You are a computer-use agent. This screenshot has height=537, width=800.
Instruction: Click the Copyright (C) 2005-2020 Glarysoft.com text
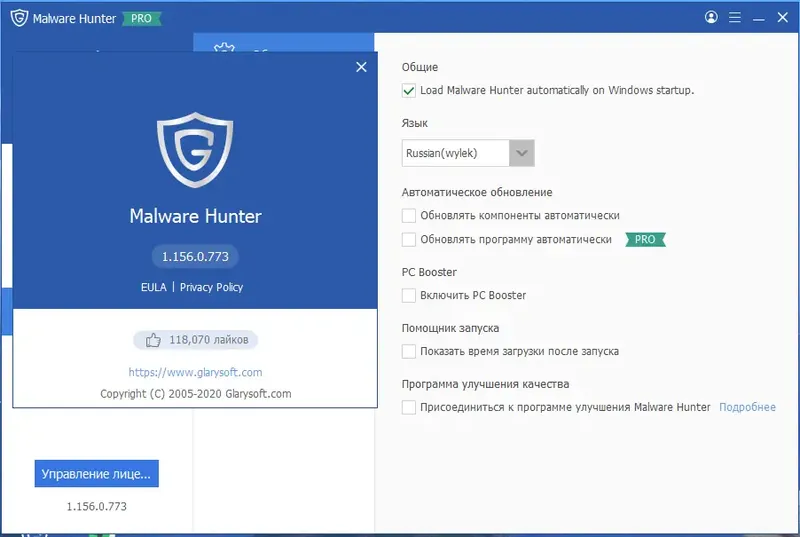195,394
